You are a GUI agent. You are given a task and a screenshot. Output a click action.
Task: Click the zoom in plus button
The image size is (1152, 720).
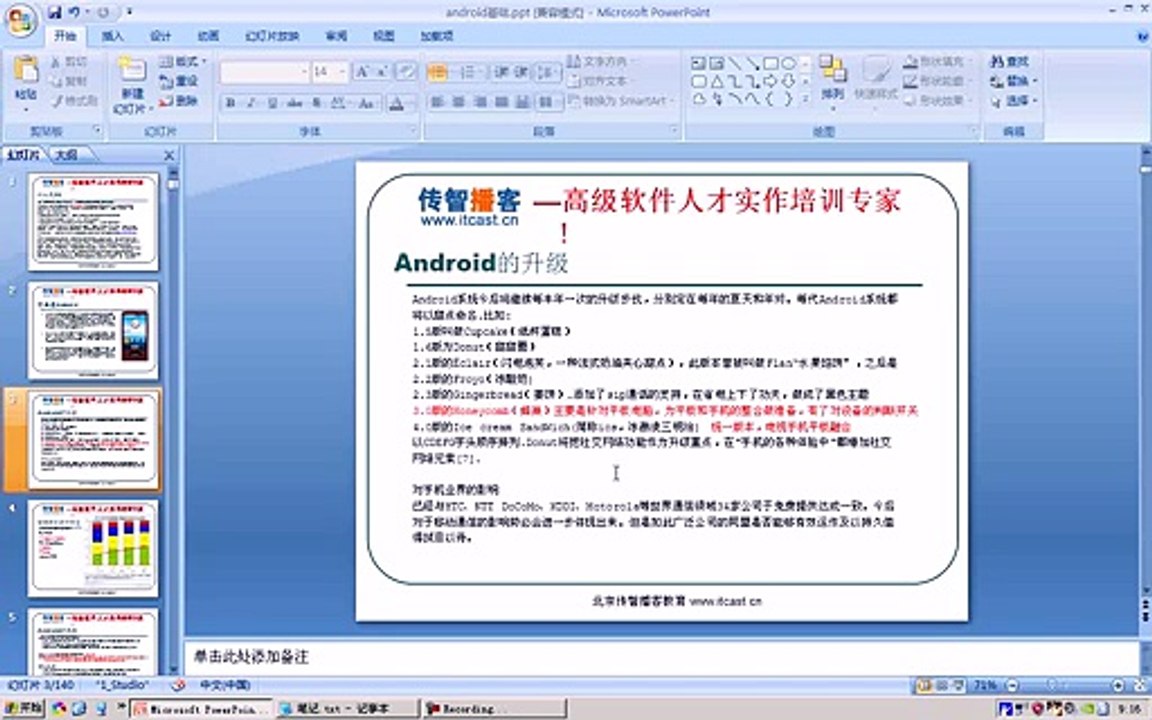(x=1118, y=685)
